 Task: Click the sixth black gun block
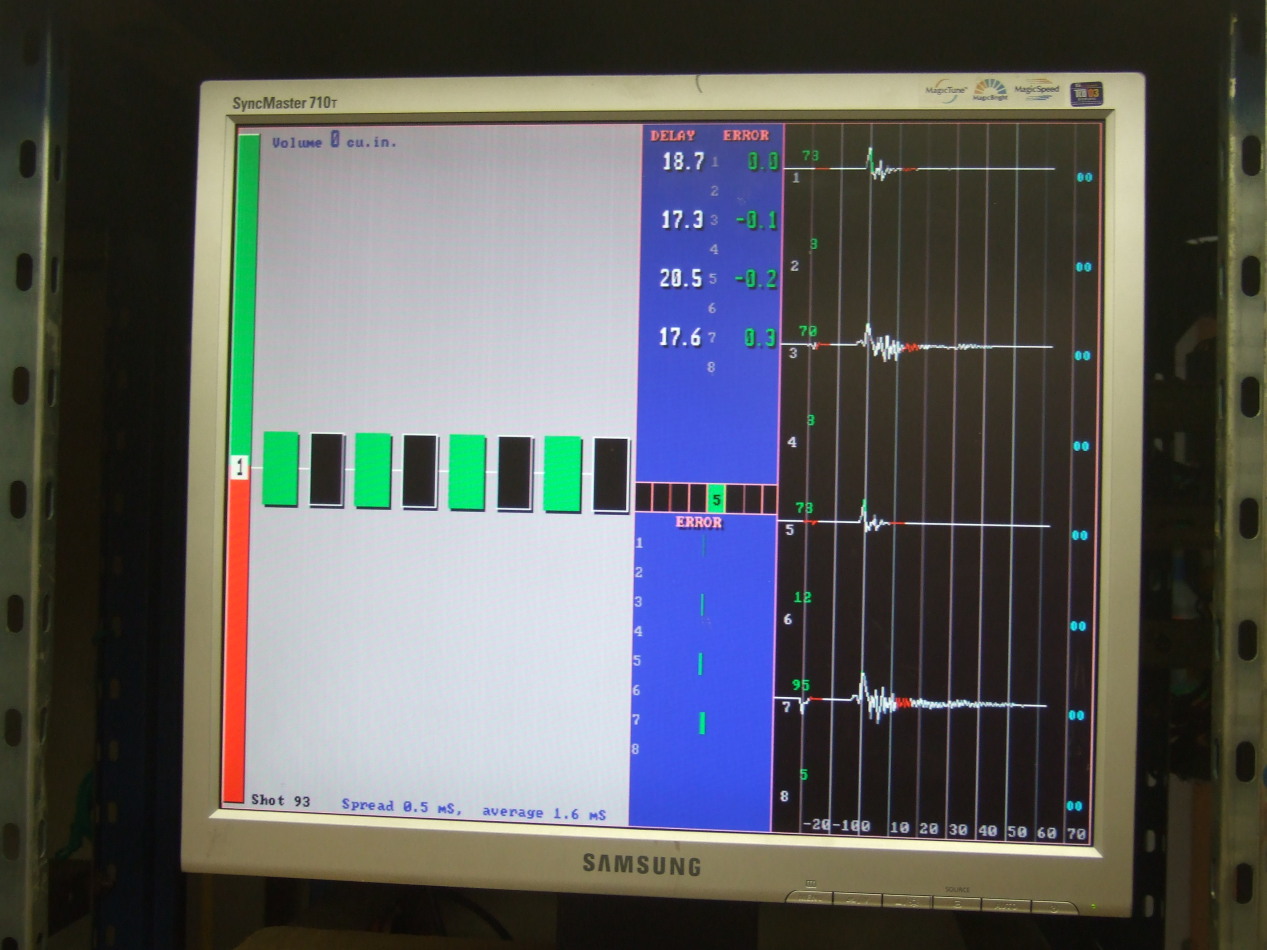pos(515,473)
